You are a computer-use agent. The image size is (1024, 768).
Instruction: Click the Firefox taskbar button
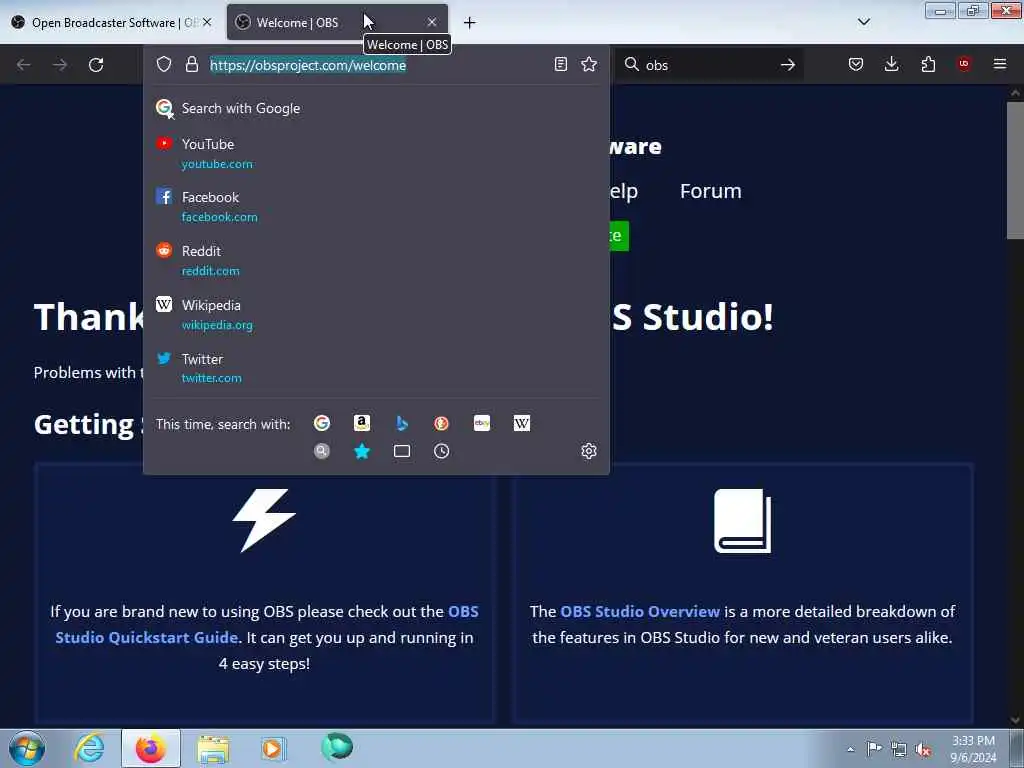pyautogui.click(x=150, y=748)
